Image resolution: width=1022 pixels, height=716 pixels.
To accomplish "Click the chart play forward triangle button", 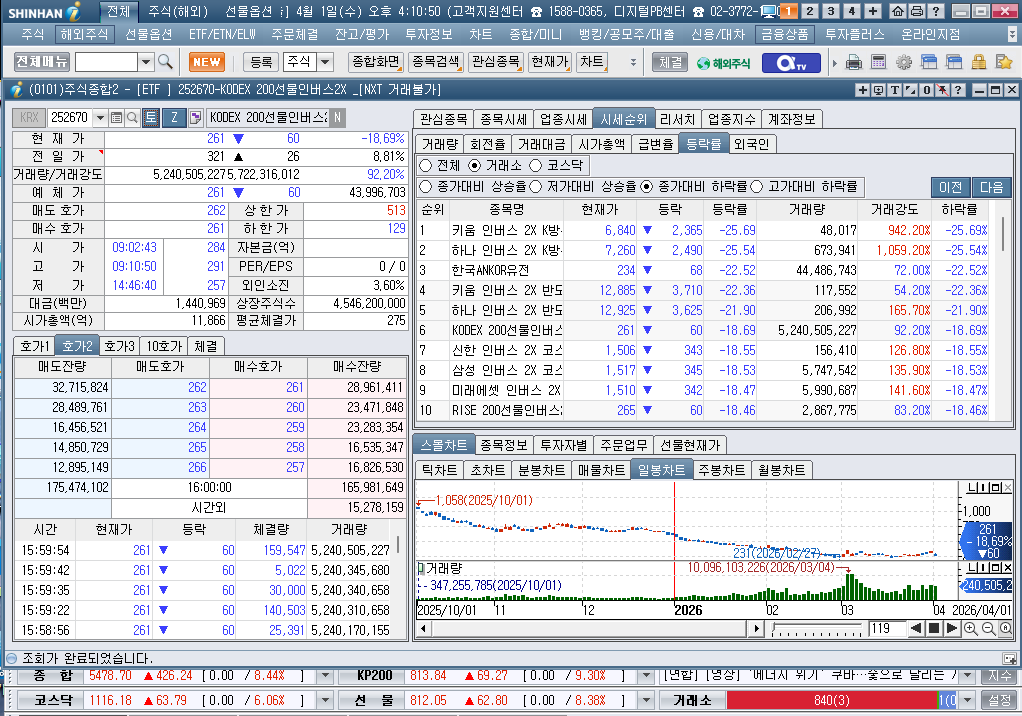I will pyautogui.click(x=952, y=629).
